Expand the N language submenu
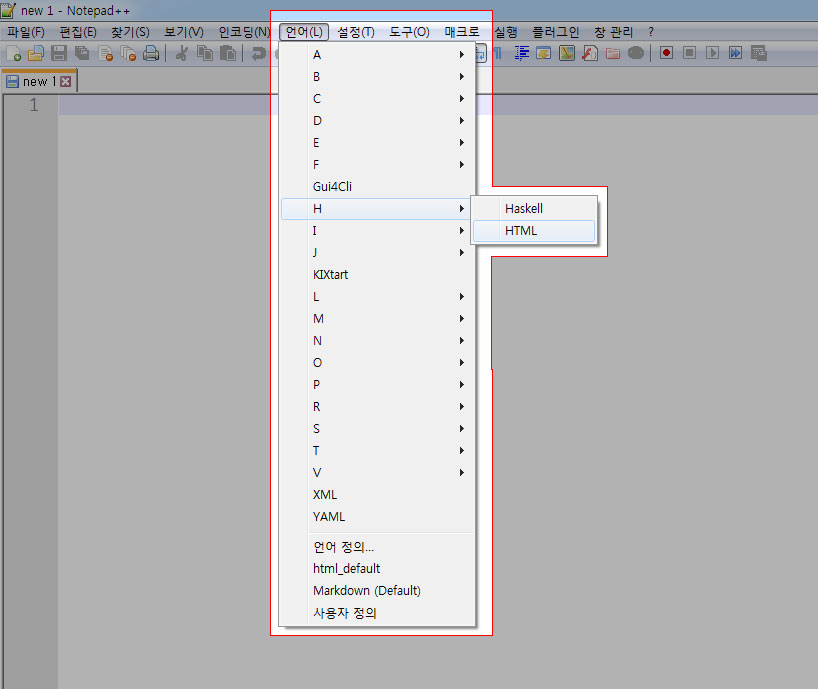818x689 pixels. click(377, 341)
